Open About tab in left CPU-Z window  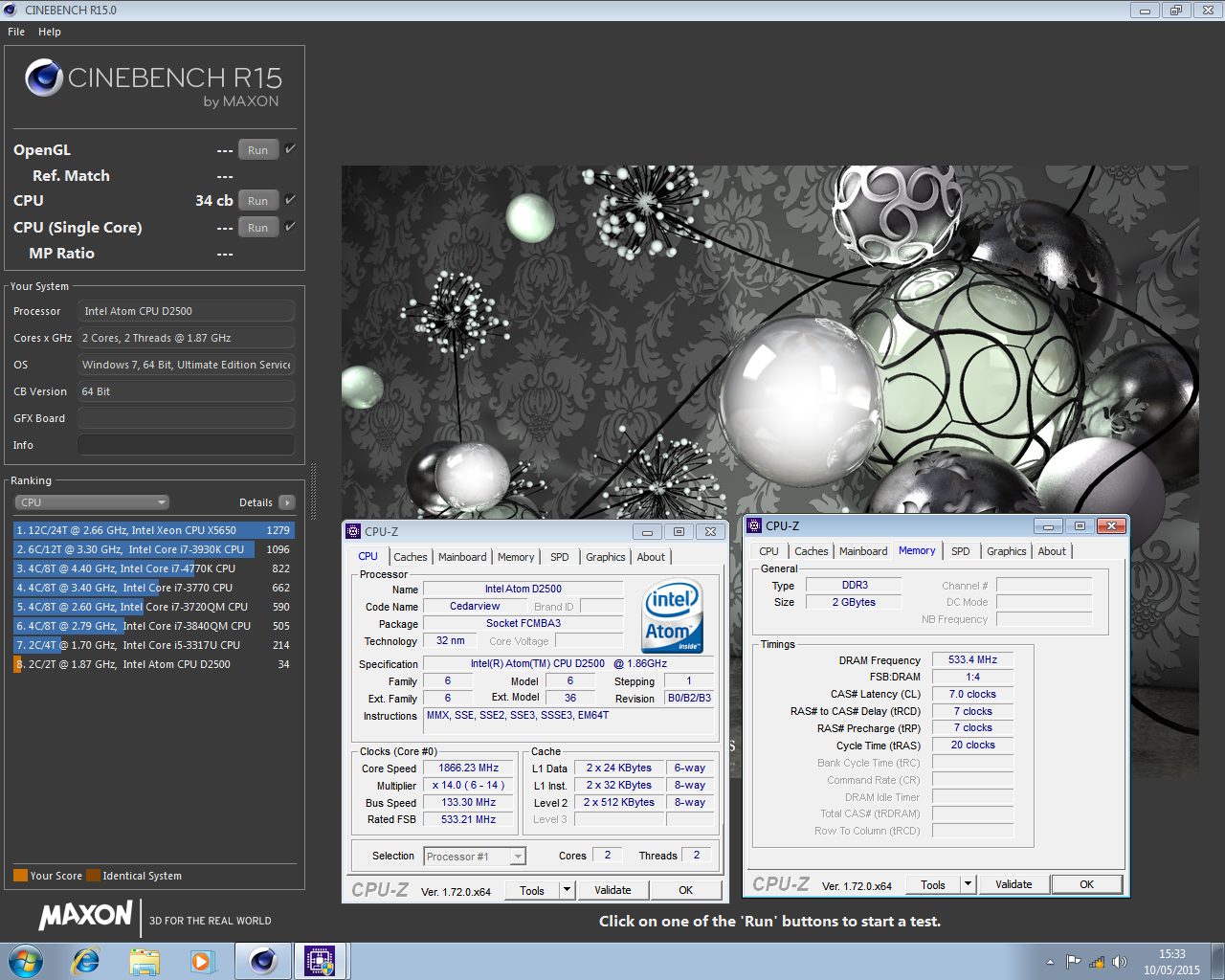[651, 557]
